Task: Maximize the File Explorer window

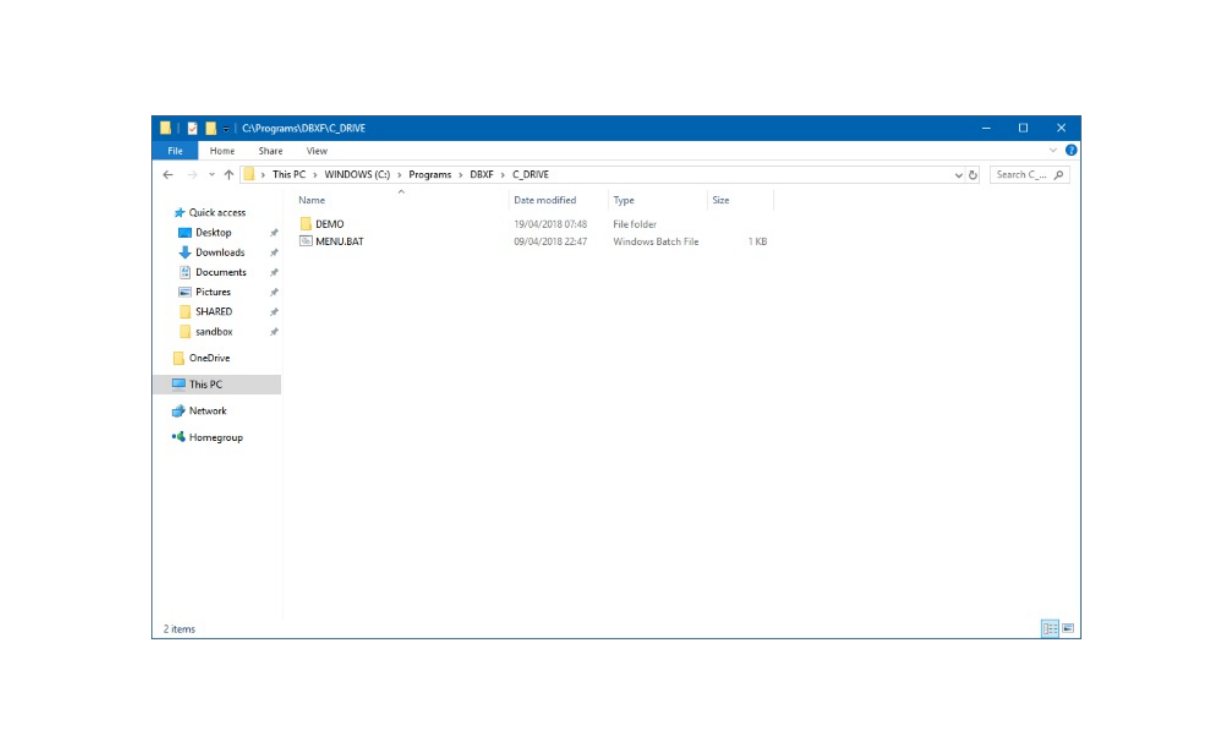Action: click(x=1023, y=128)
